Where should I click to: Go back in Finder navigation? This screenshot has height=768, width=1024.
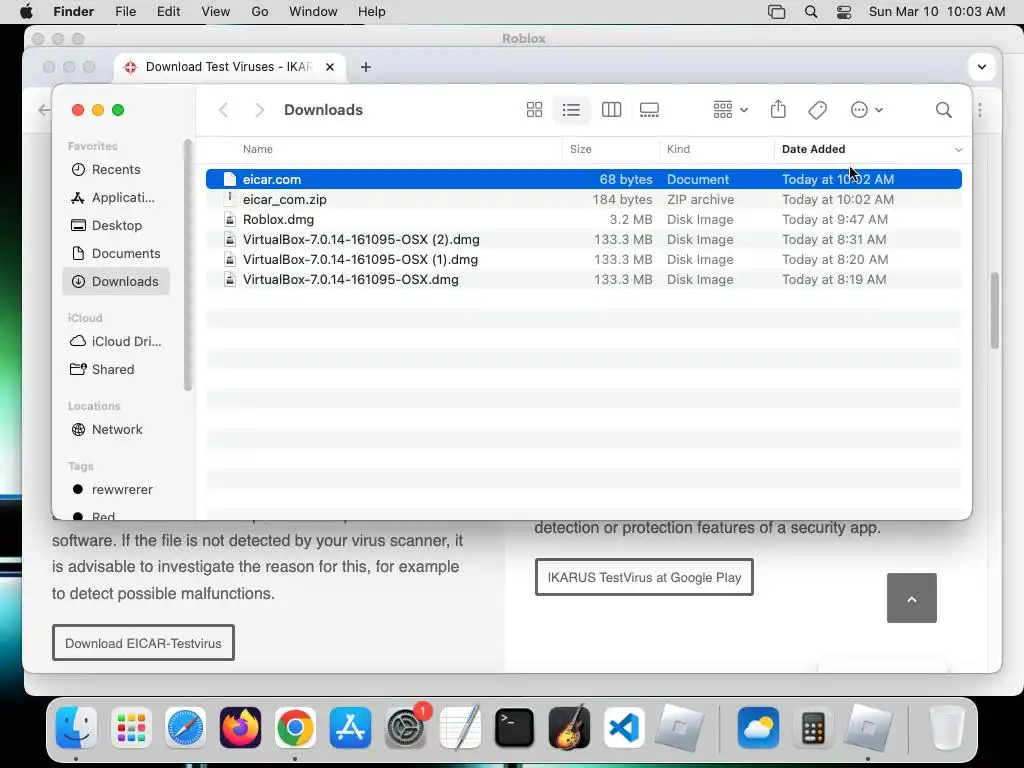(x=223, y=110)
